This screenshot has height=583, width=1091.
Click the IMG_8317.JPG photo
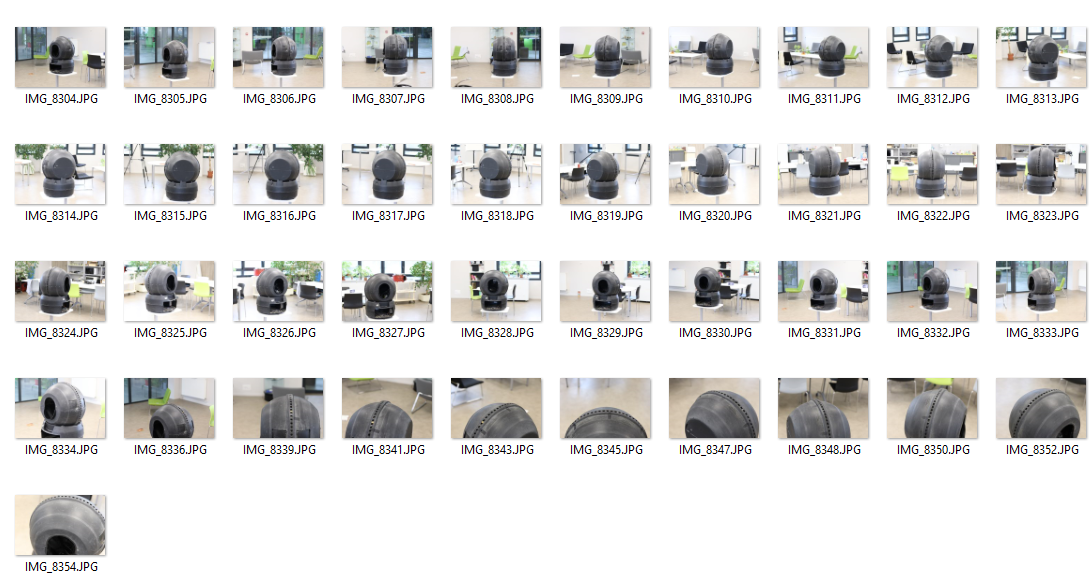388,175
